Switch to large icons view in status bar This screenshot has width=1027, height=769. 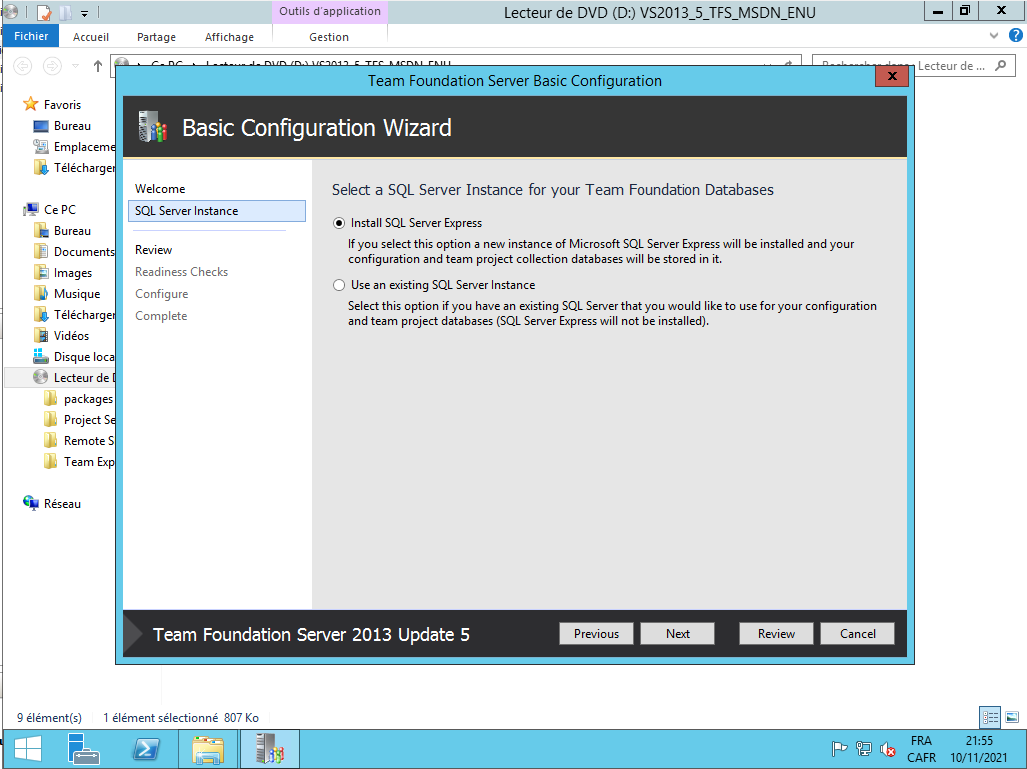click(x=1012, y=717)
